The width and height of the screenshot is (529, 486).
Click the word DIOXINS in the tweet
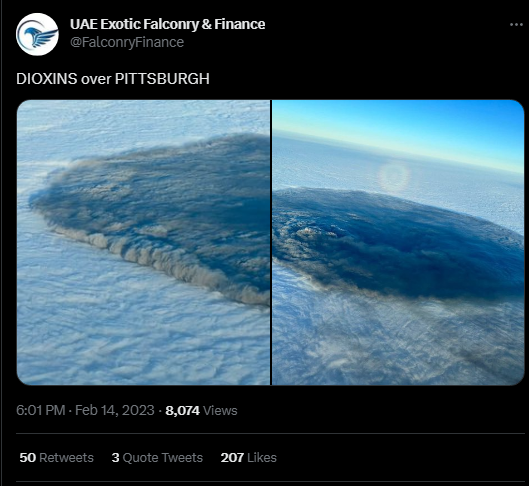[x=47, y=79]
